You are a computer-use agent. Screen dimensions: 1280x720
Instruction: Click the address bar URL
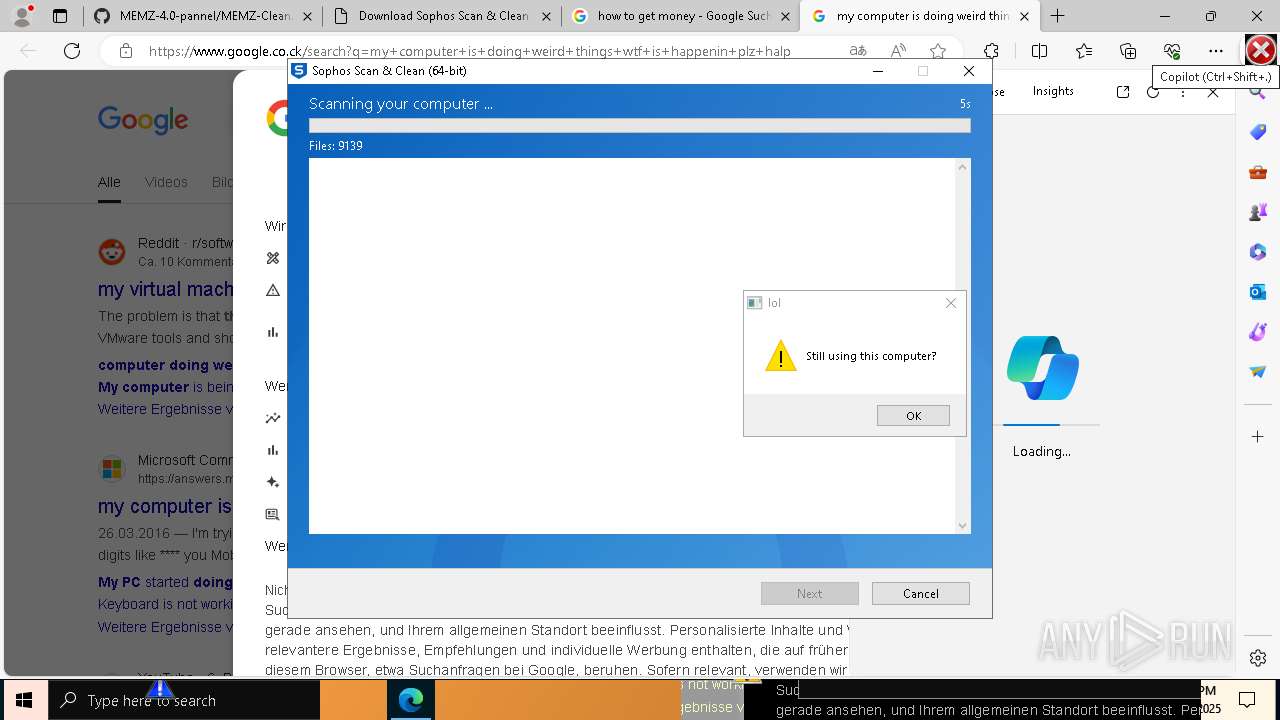pyautogui.click(x=470, y=51)
